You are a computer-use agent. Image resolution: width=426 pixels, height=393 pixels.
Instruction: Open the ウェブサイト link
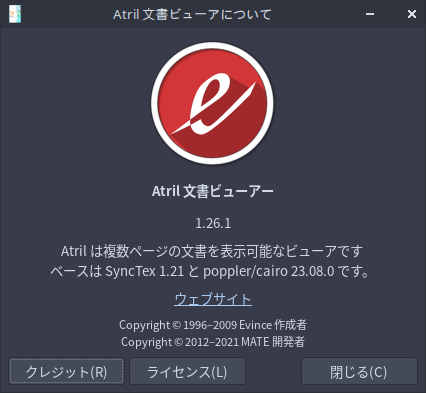click(x=213, y=299)
